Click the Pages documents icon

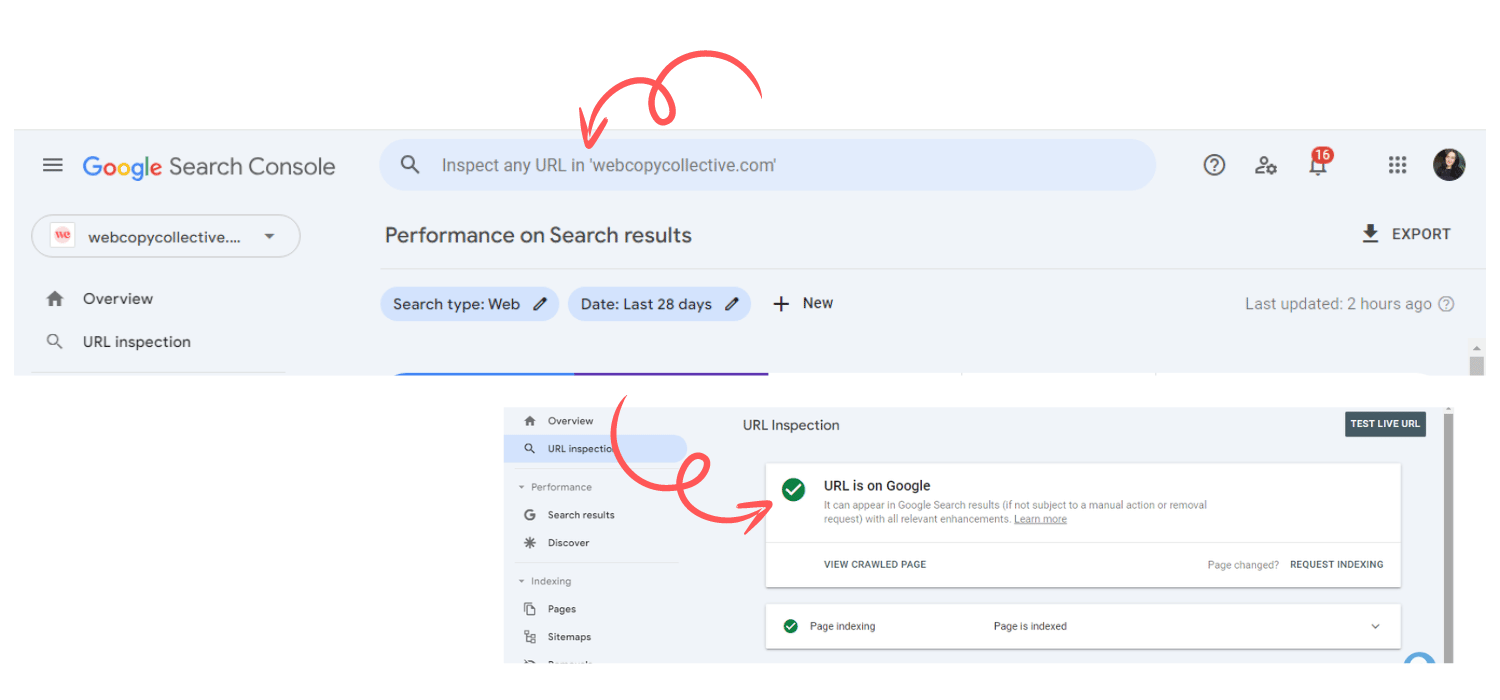[530, 609]
